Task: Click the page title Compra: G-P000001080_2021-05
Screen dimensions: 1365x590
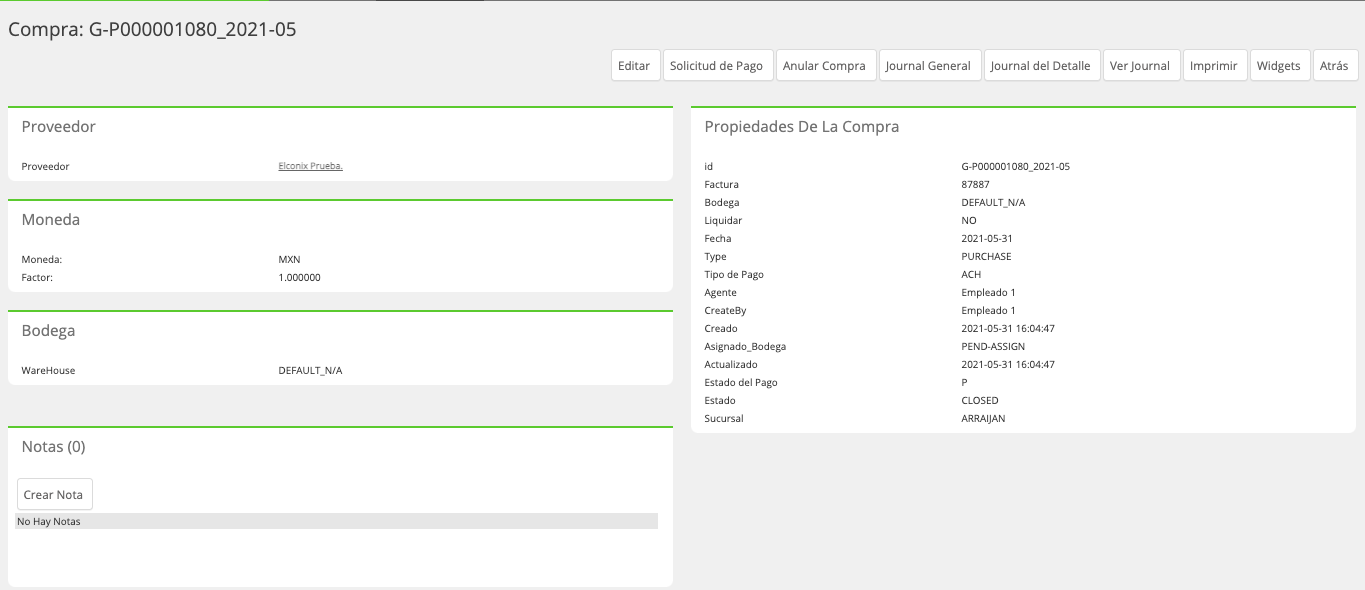Action: coord(152,29)
